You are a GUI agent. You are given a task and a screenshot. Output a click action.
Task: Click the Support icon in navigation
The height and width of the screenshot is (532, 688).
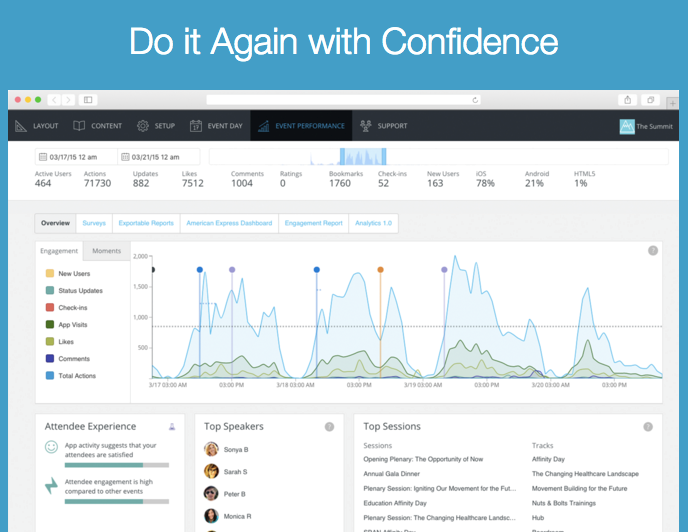366,126
